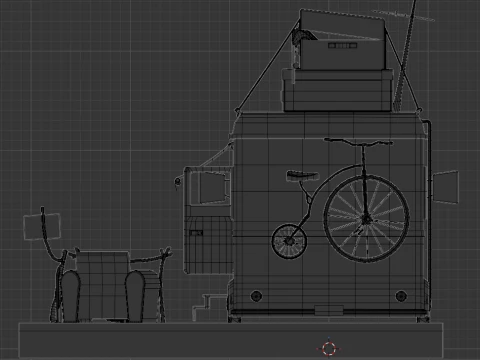Select the large front wheel of the bicycle
The height and width of the screenshot is (360, 480).
point(367,219)
